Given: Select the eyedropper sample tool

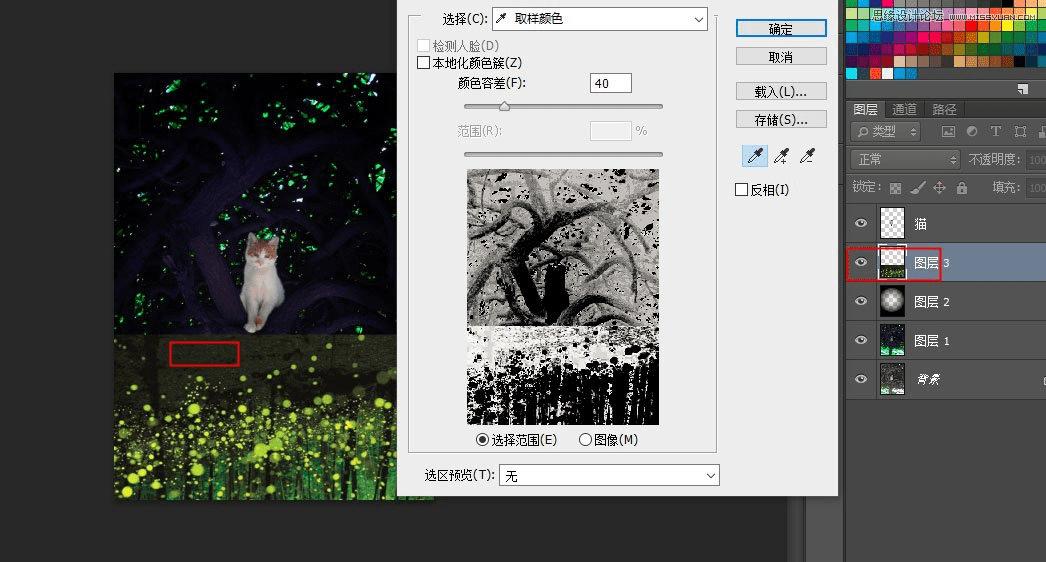Looking at the screenshot, I should [754, 156].
